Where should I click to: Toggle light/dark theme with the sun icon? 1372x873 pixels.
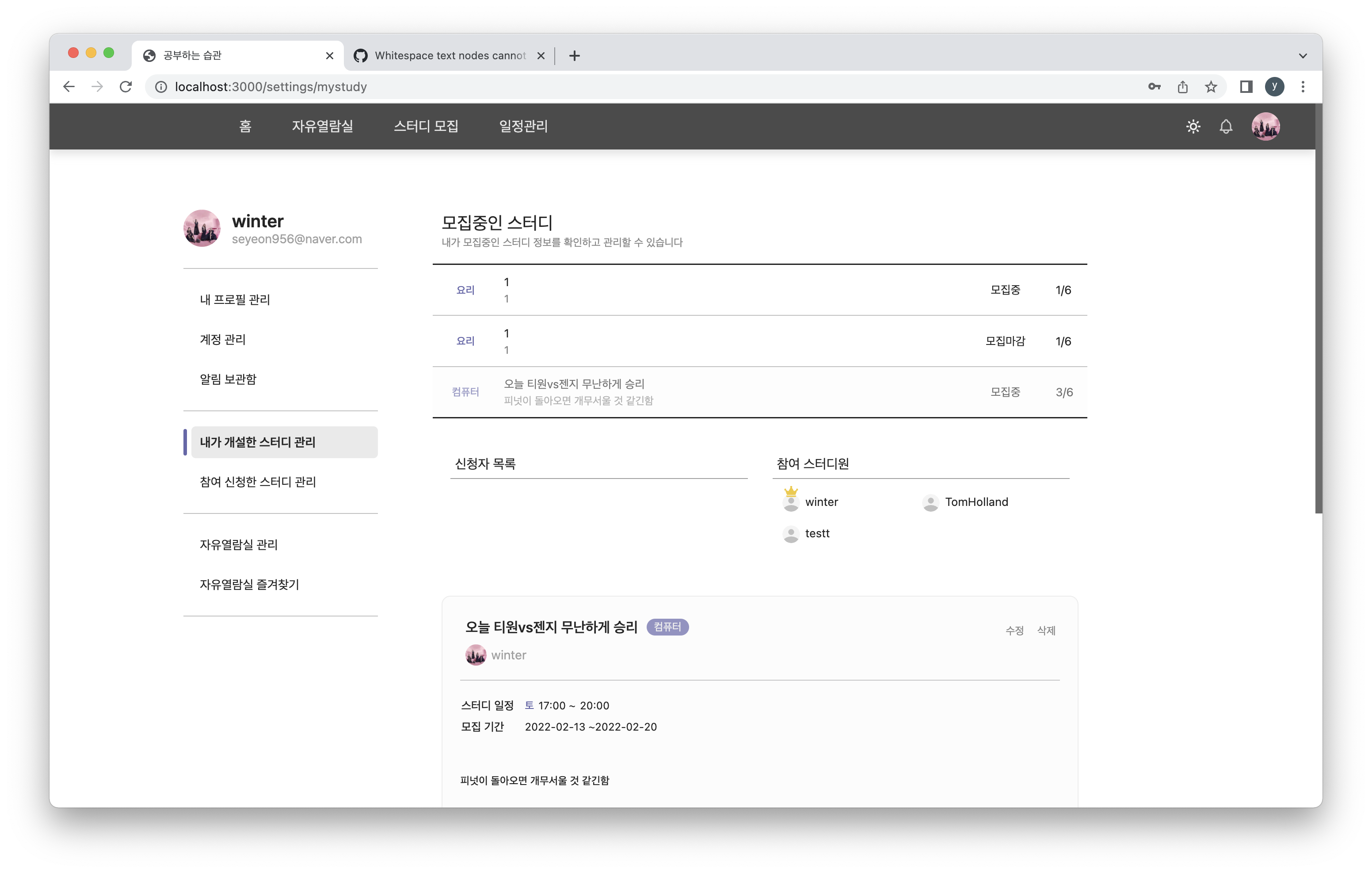point(1193,126)
